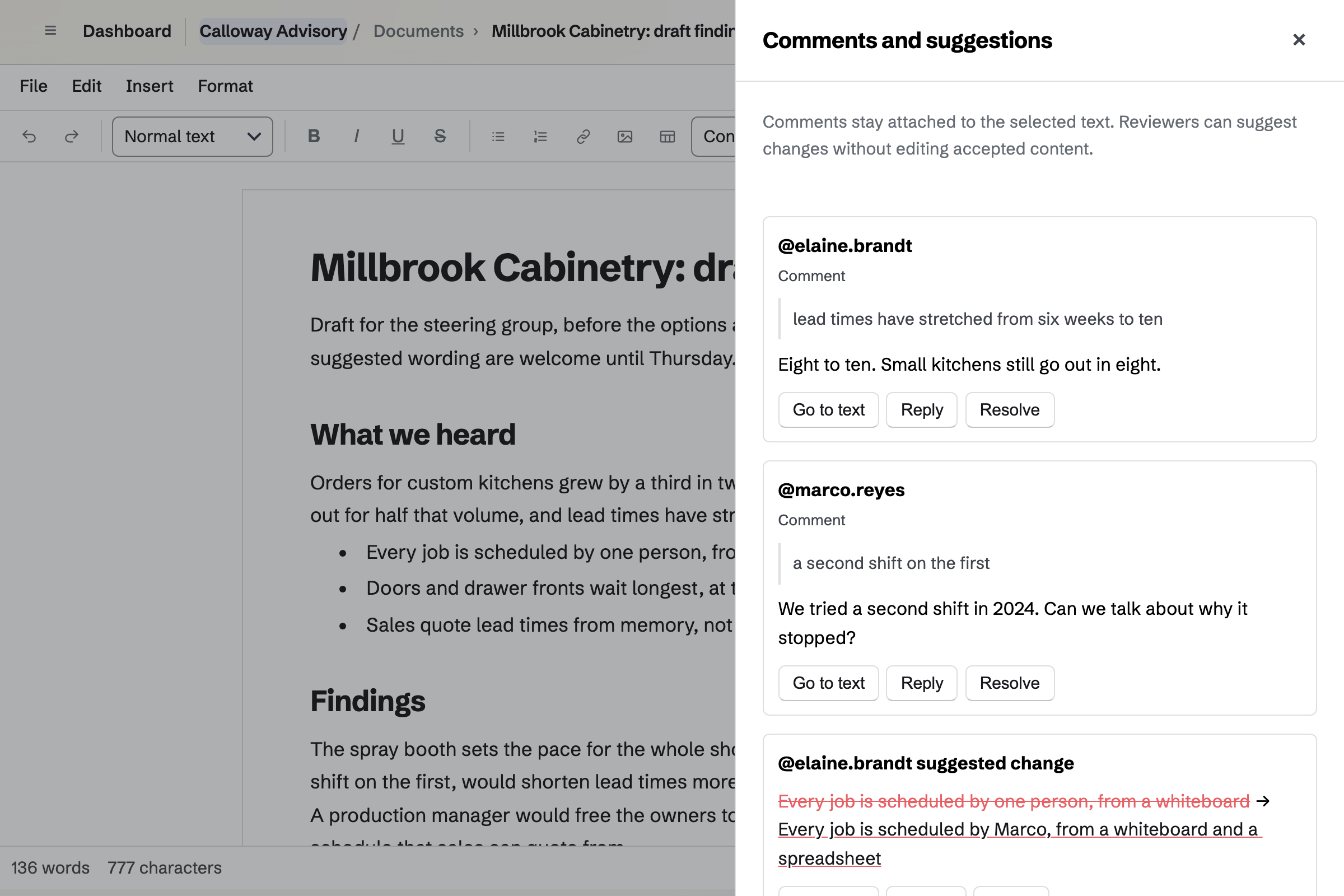Click the document title in the breadcrumb

click(x=613, y=31)
